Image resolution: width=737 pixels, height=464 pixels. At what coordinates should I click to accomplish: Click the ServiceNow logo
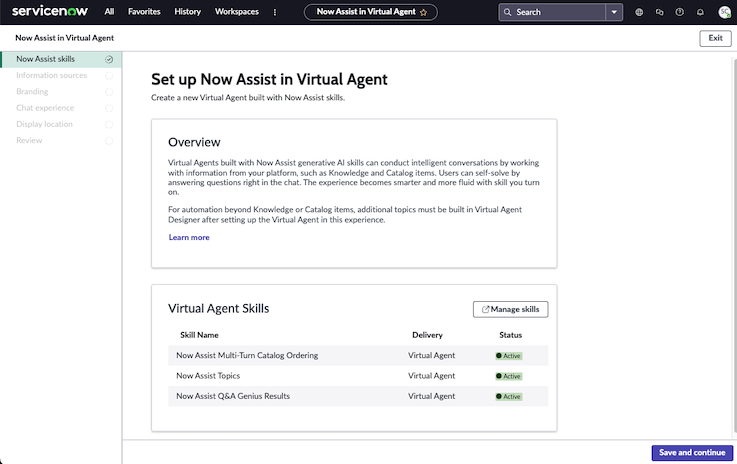[50, 11]
